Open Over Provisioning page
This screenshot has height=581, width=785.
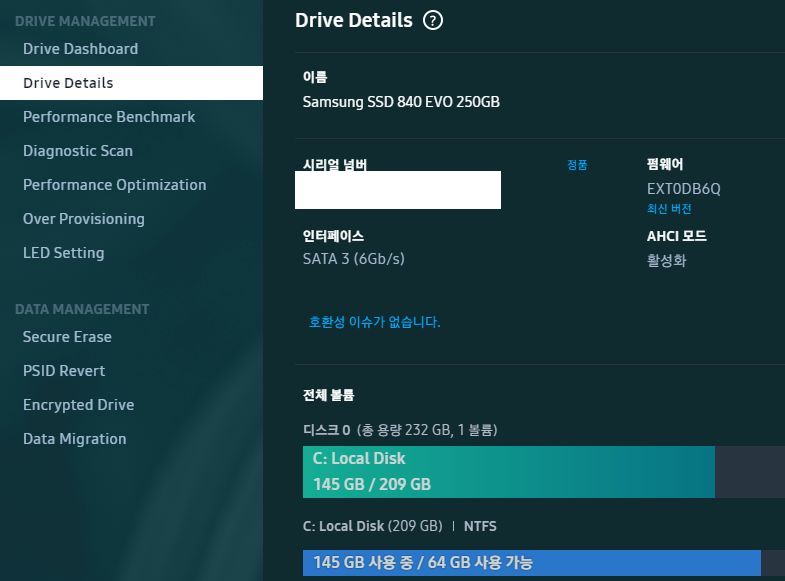[x=84, y=219]
